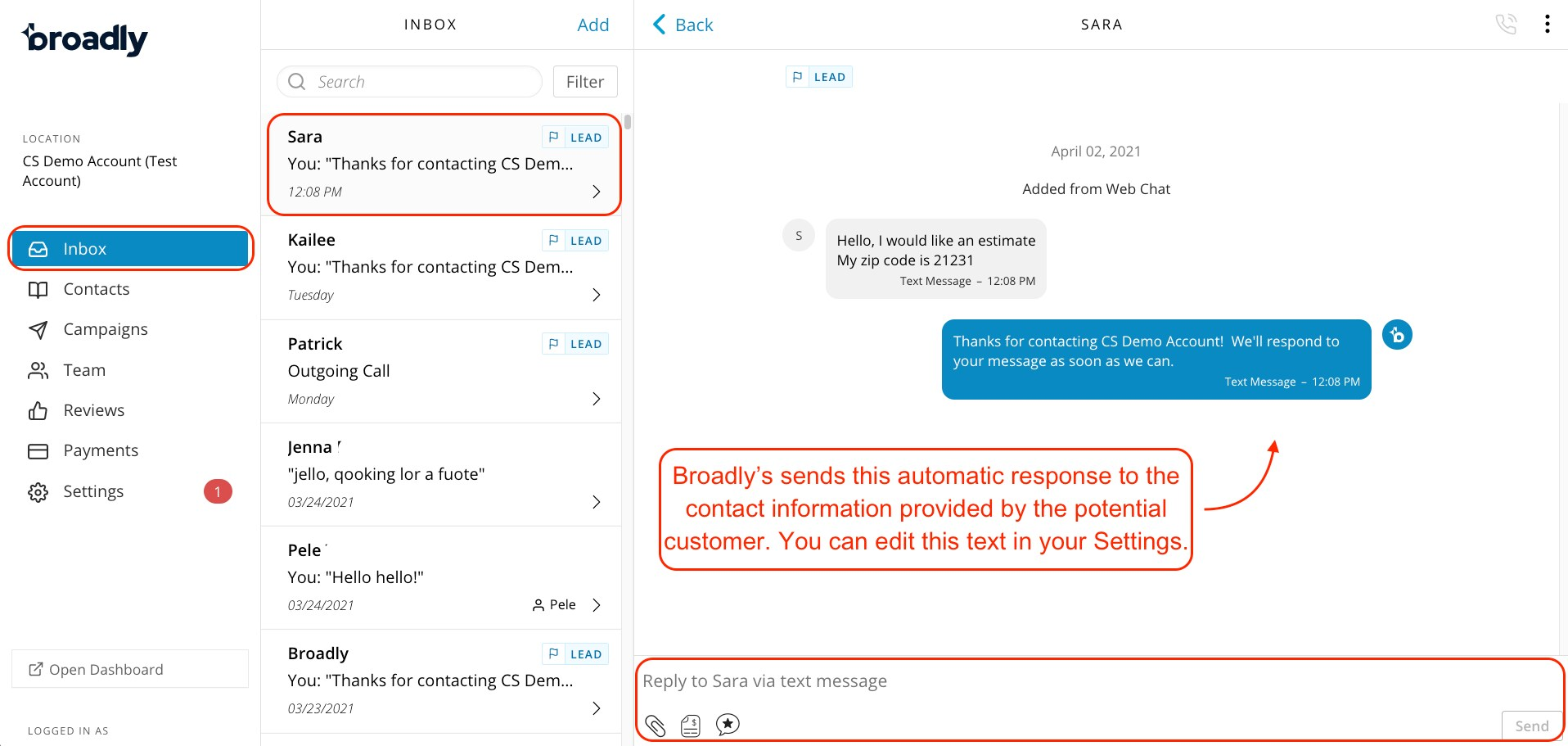View the Reviews section
This screenshot has width=1568, height=746.
[x=94, y=409]
